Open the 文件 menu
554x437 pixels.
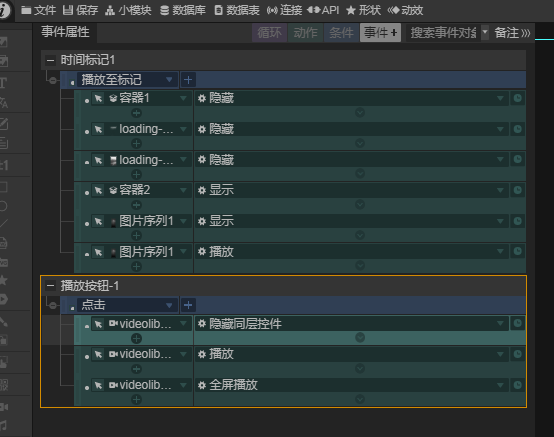[38, 10]
